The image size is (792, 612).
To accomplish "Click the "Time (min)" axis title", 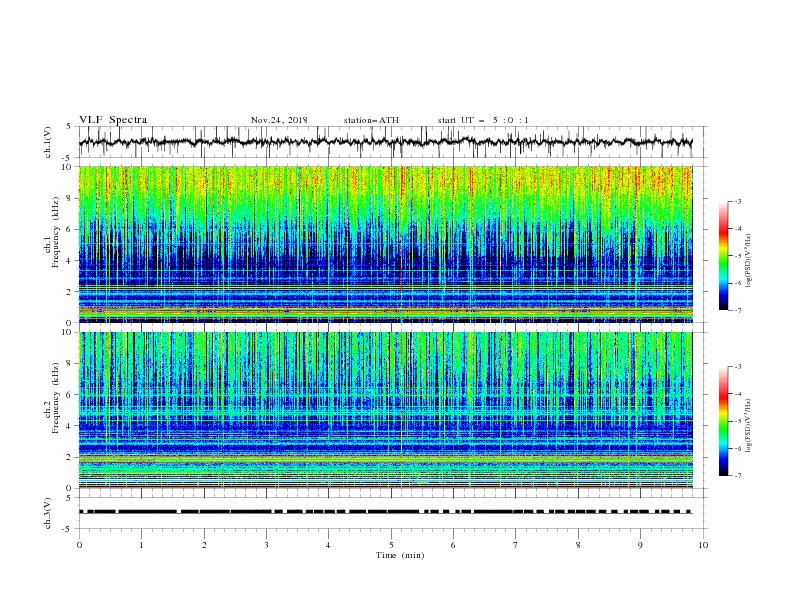I will click(400, 555).
